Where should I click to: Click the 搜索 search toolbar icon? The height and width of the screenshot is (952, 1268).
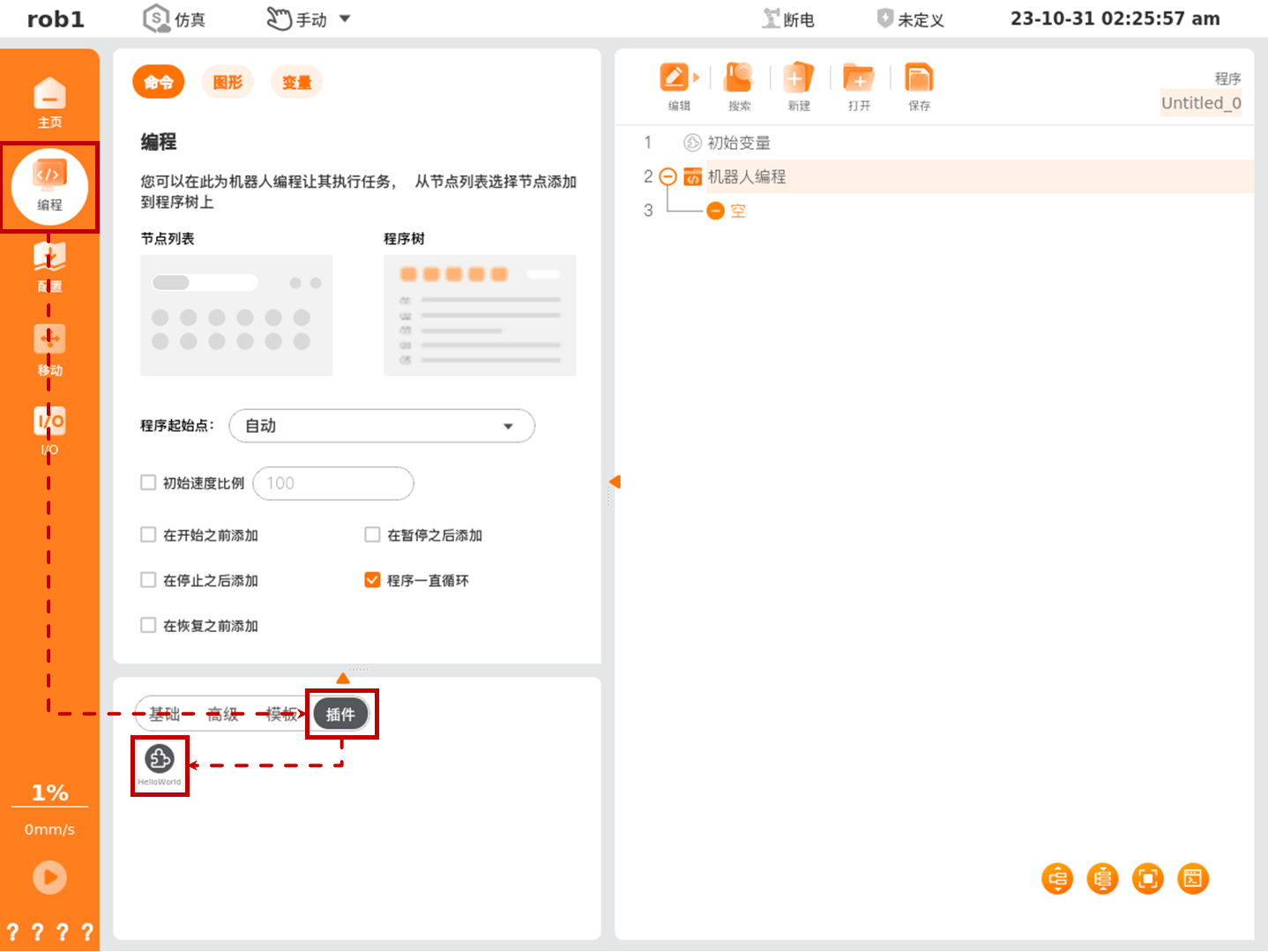coord(739,86)
